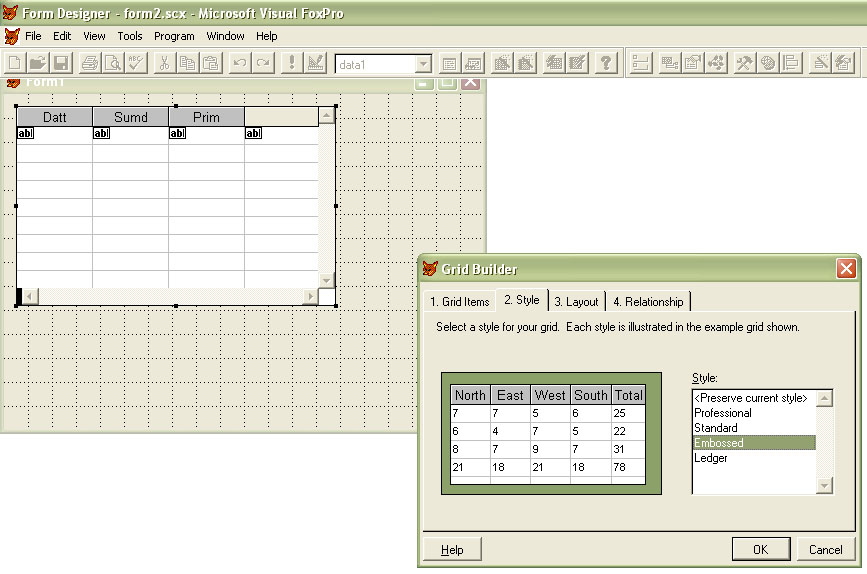867x574 pixels.
Task: Open the Data Environment icon
Action: (669, 63)
